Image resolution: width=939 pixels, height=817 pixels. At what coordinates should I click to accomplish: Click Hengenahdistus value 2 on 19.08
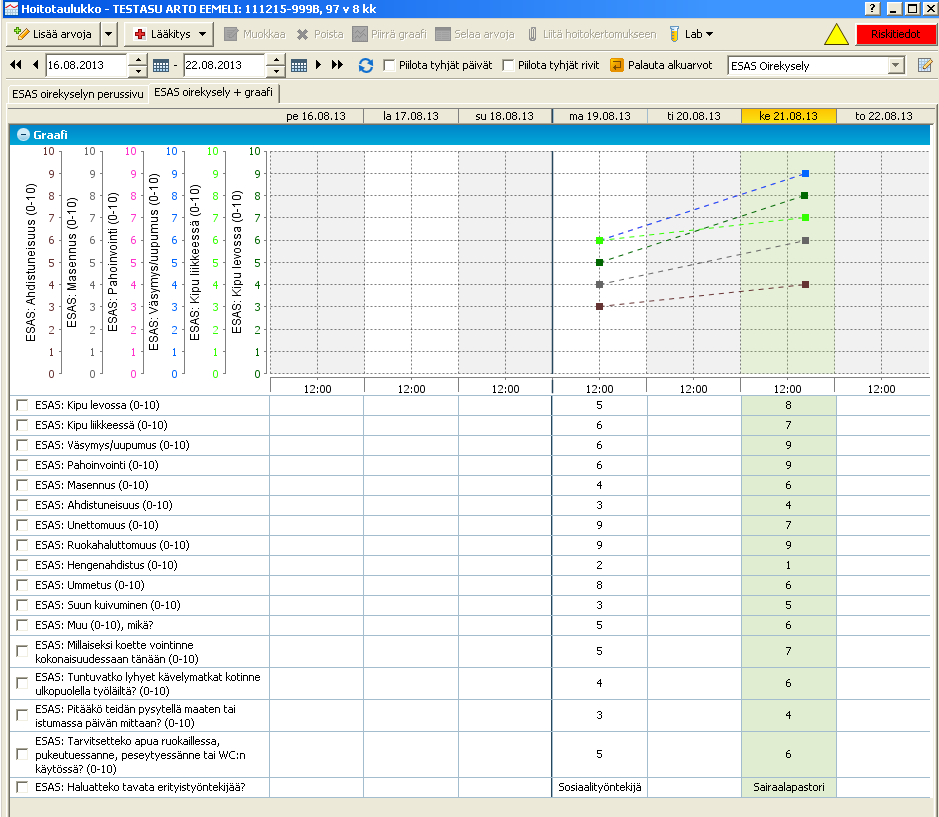pos(599,565)
